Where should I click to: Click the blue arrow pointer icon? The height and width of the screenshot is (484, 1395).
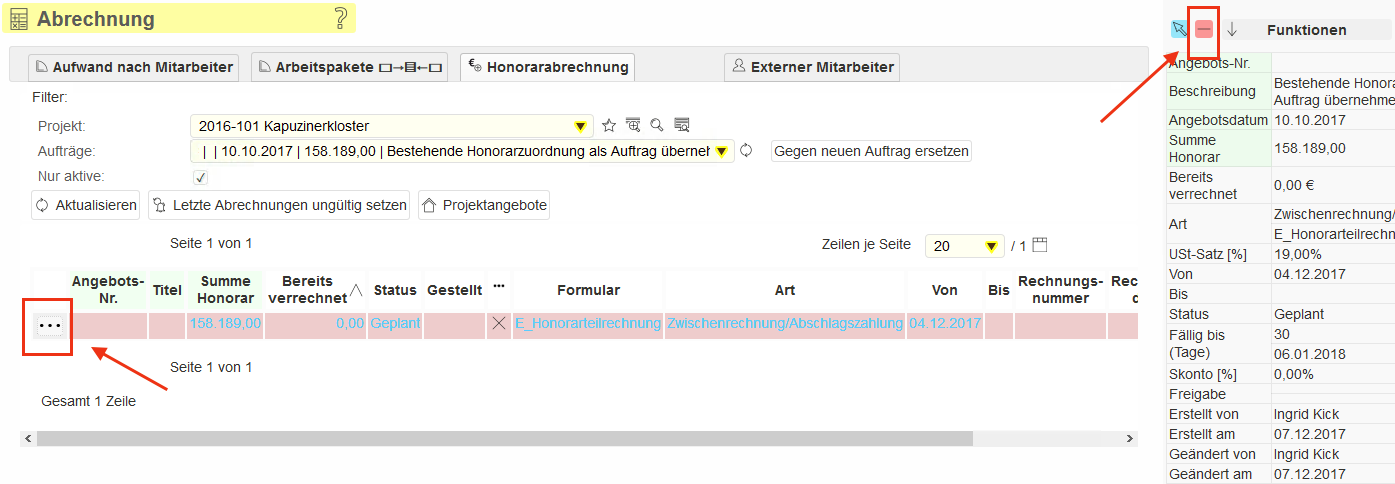tap(1179, 30)
